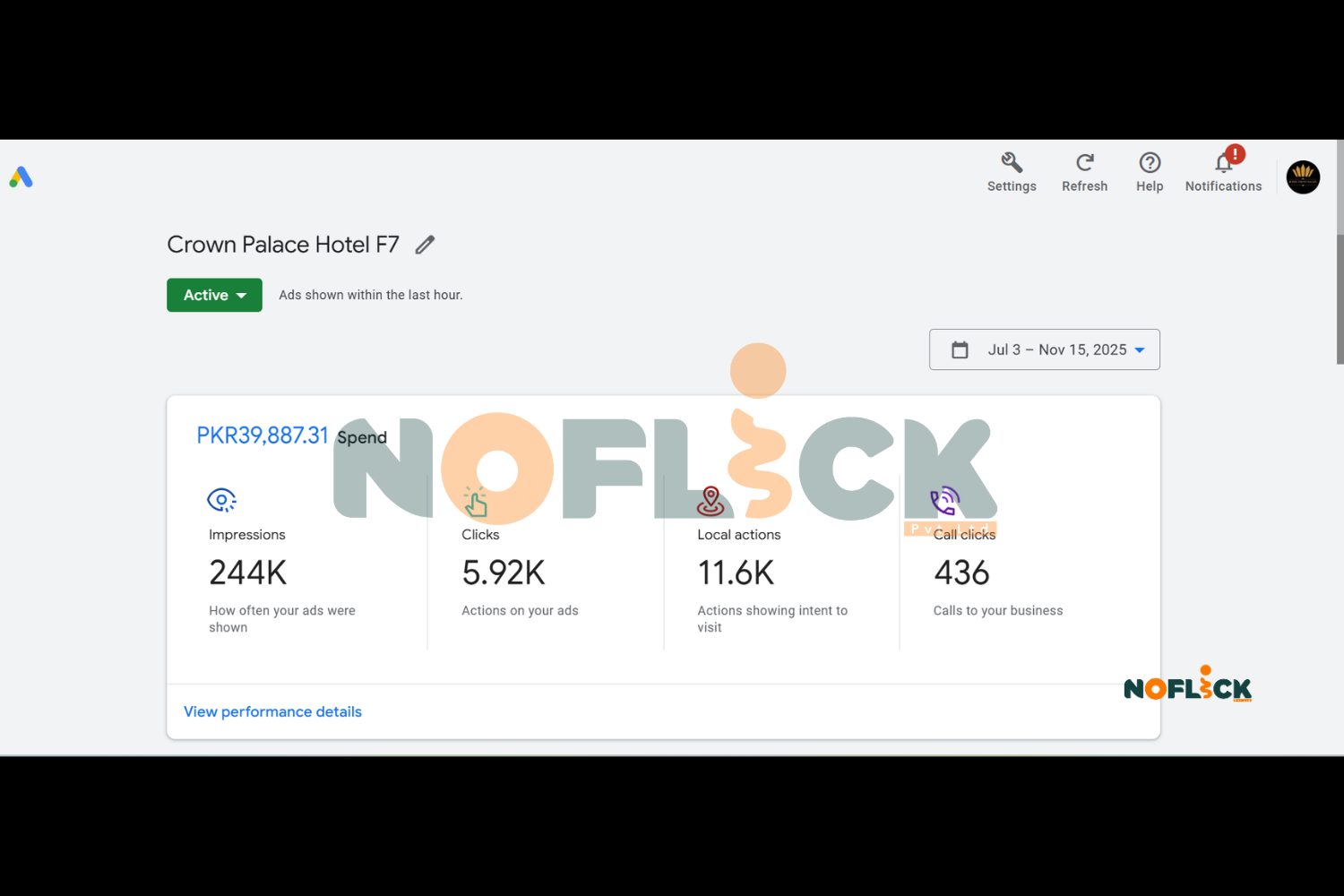Click the 244K impressions value
The height and width of the screenshot is (896, 1344).
coord(248,573)
